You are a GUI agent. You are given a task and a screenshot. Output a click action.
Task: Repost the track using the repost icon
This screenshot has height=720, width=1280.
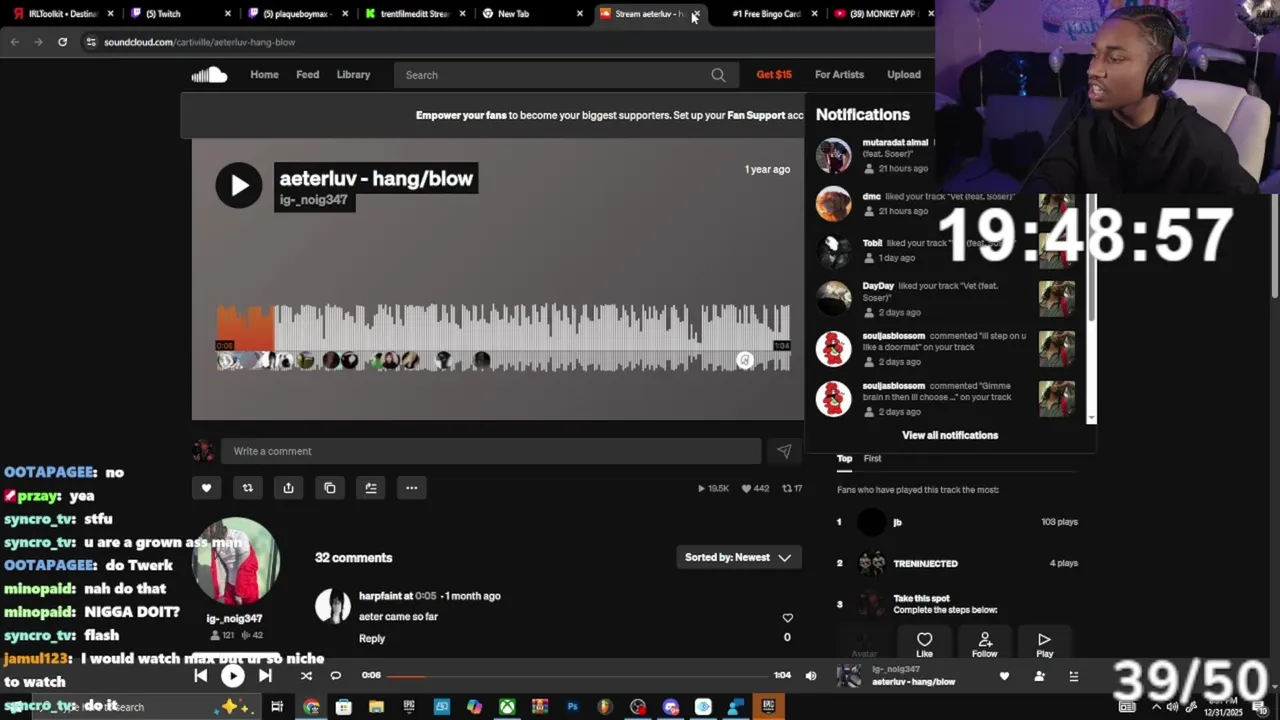click(x=248, y=488)
